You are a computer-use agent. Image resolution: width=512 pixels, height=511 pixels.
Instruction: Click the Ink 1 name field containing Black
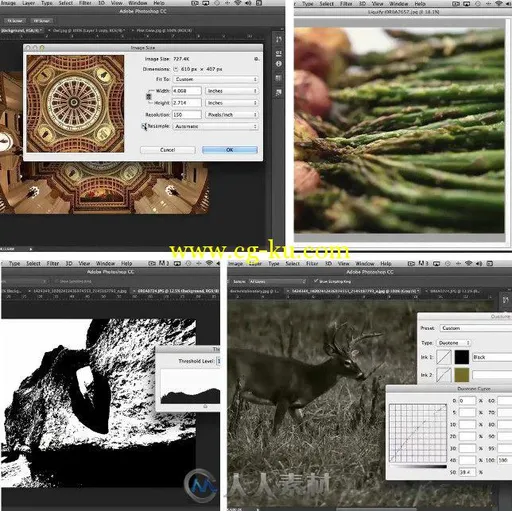point(492,357)
